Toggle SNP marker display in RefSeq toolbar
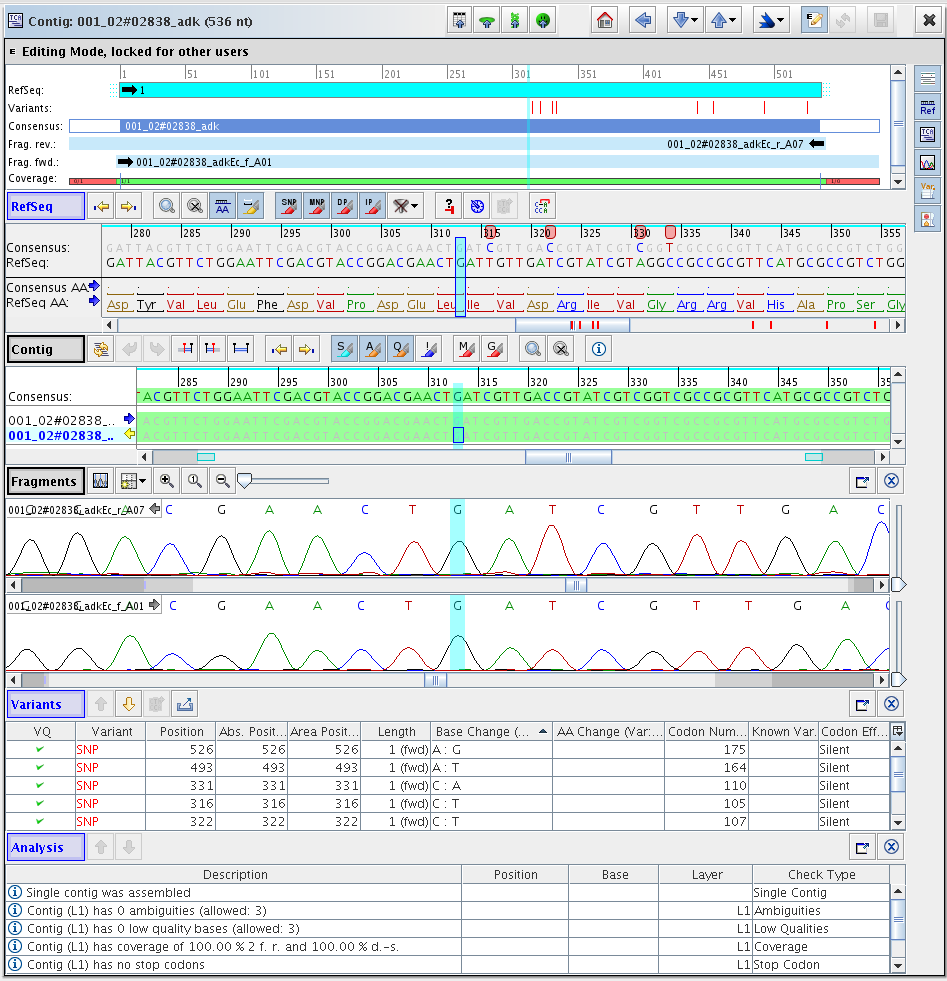The width and height of the screenshot is (947, 981). [289, 206]
